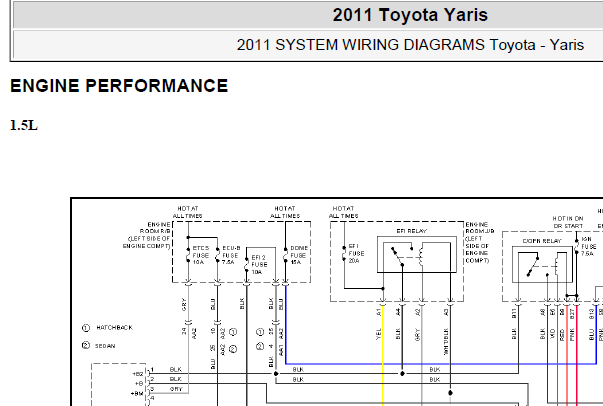Select the 'ENGINE PERFORMANCE' heading

[x=119, y=85]
